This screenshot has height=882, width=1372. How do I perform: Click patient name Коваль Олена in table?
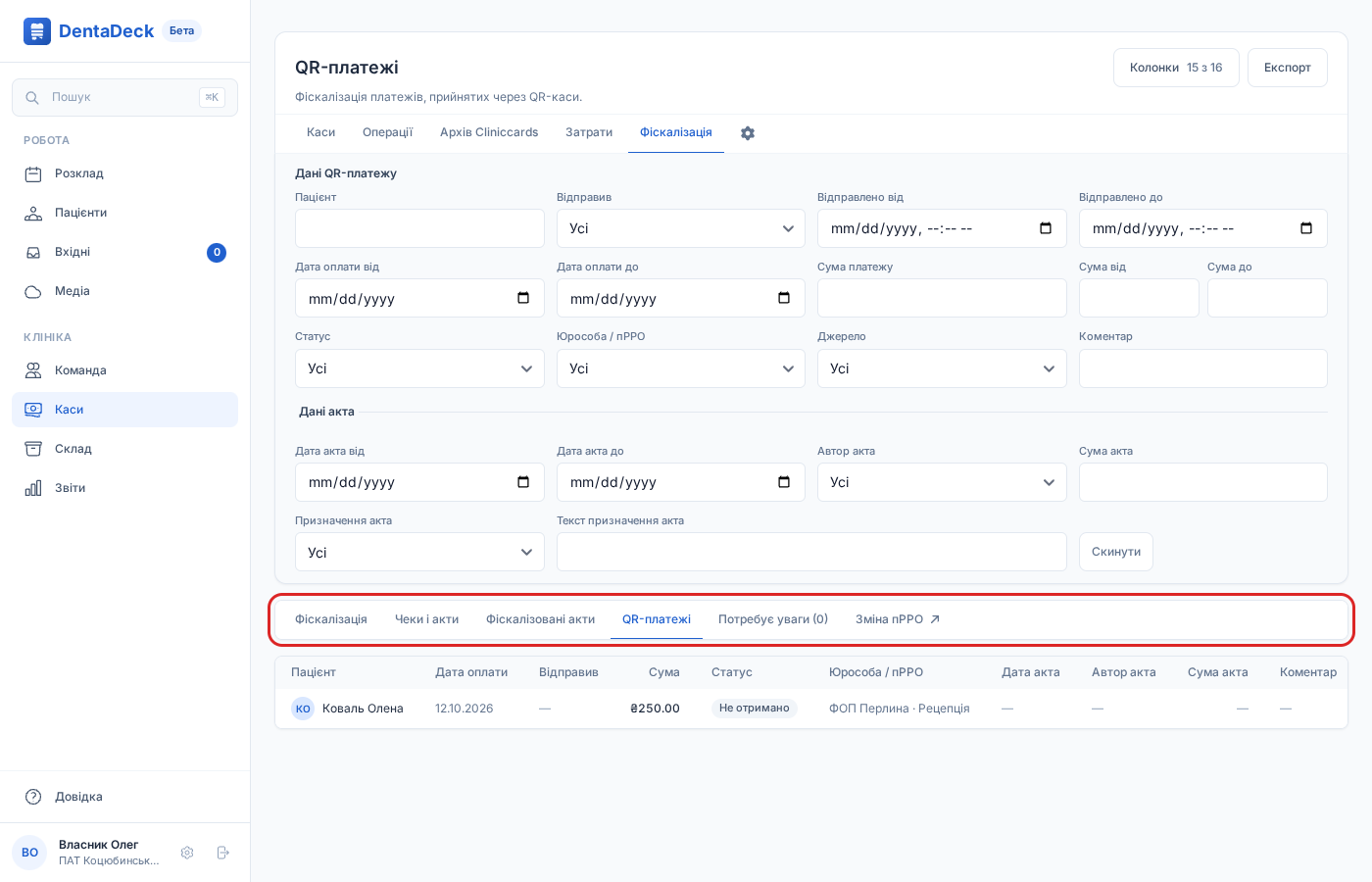pyautogui.click(x=363, y=709)
